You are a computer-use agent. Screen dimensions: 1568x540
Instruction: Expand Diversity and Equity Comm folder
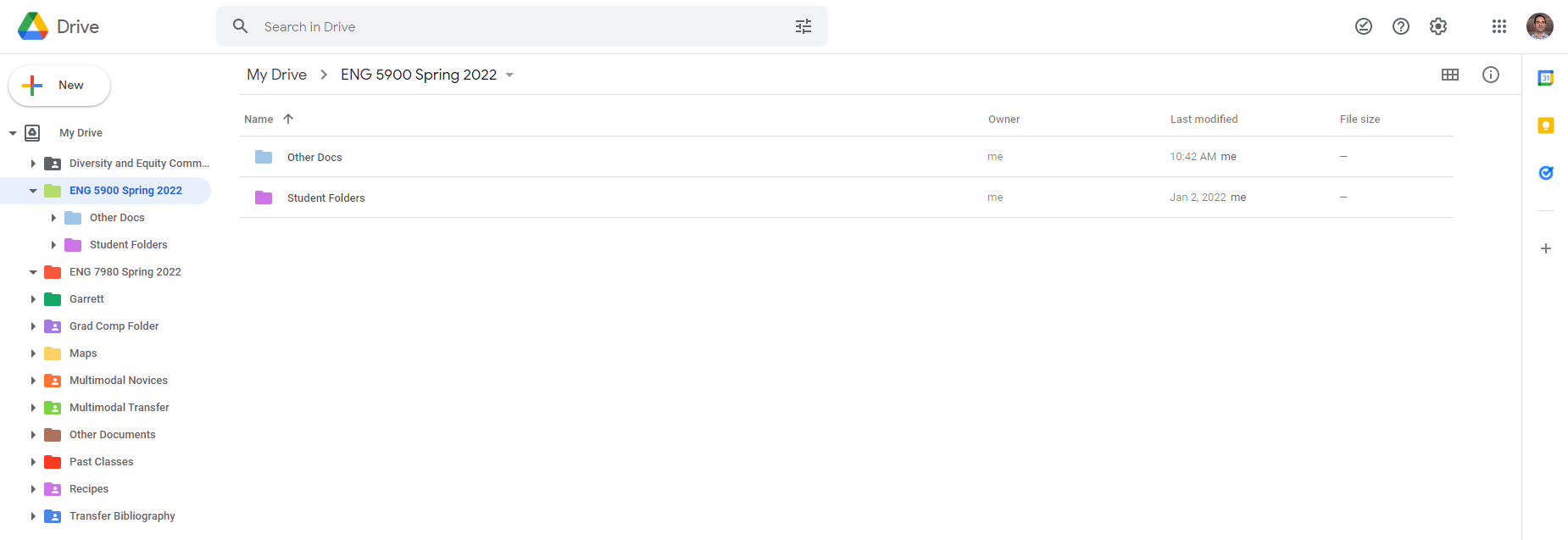pos(33,164)
